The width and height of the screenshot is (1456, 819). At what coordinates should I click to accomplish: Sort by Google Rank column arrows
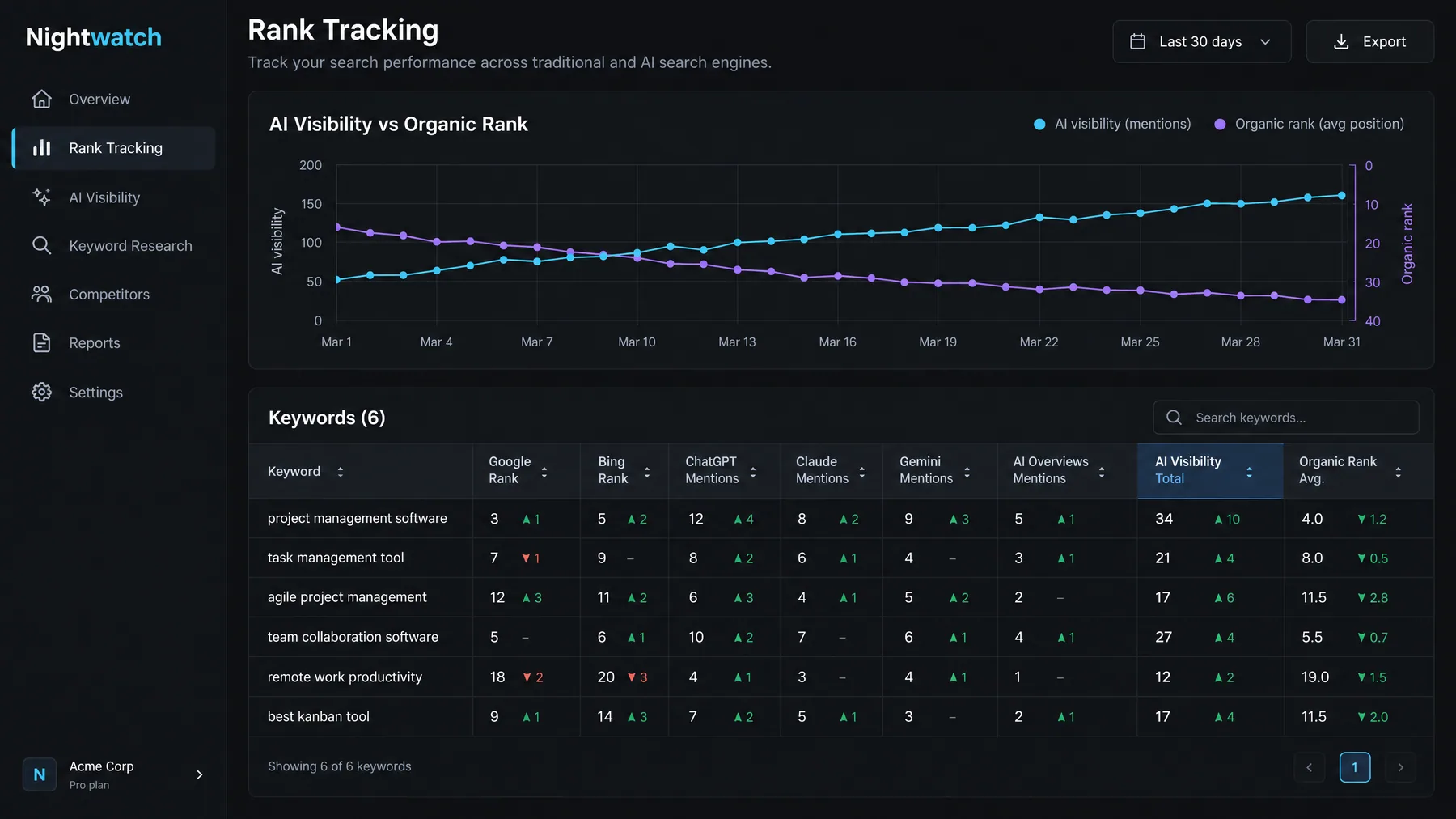pyautogui.click(x=544, y=472)
